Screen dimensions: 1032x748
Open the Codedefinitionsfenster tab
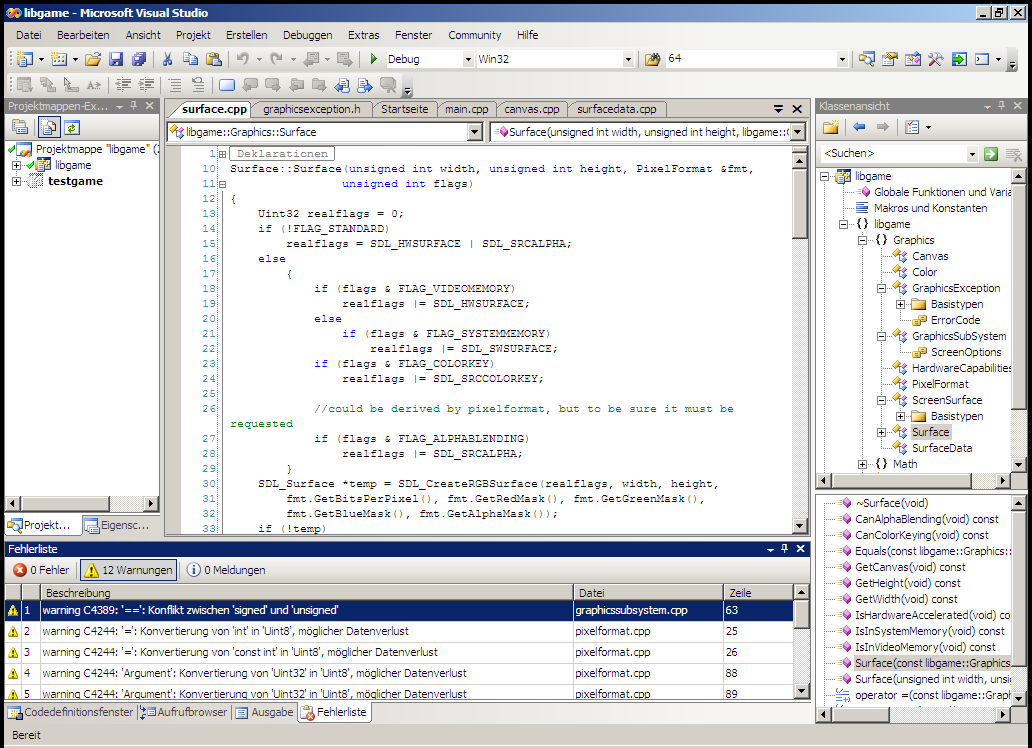click(x=70, y=712)
